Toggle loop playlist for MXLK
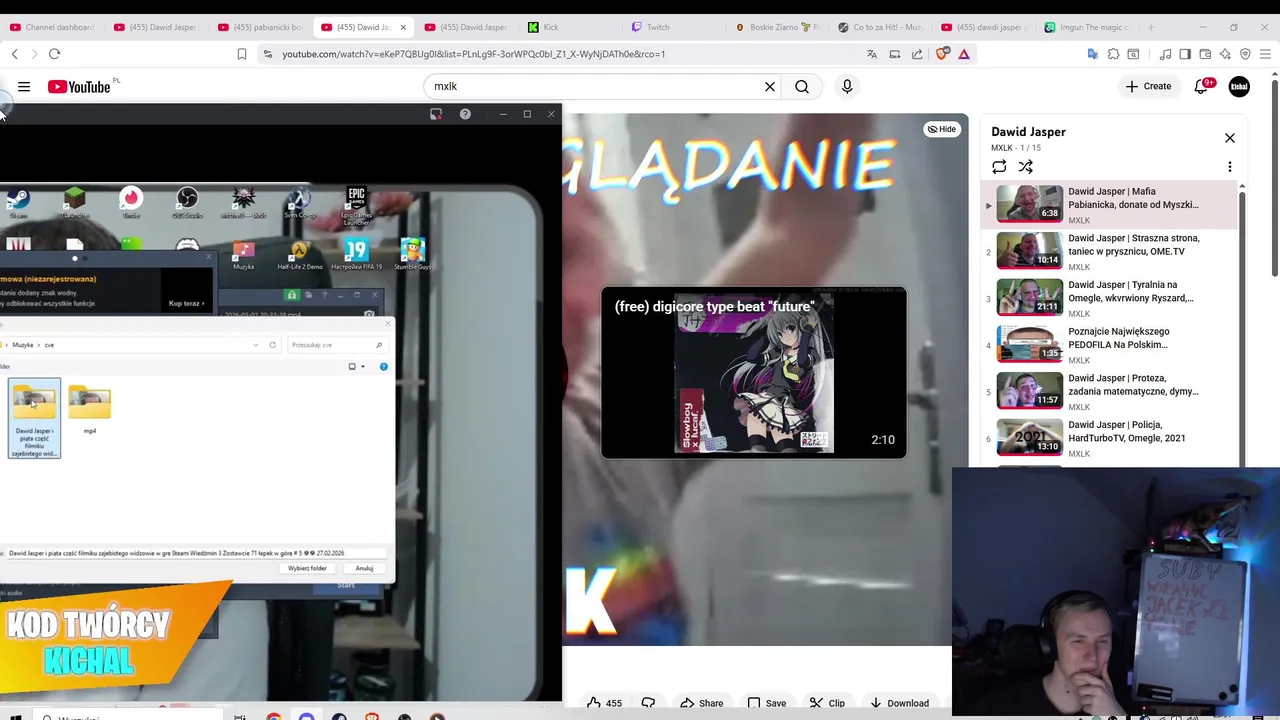1280x720 pixels. tap(999, 167)
